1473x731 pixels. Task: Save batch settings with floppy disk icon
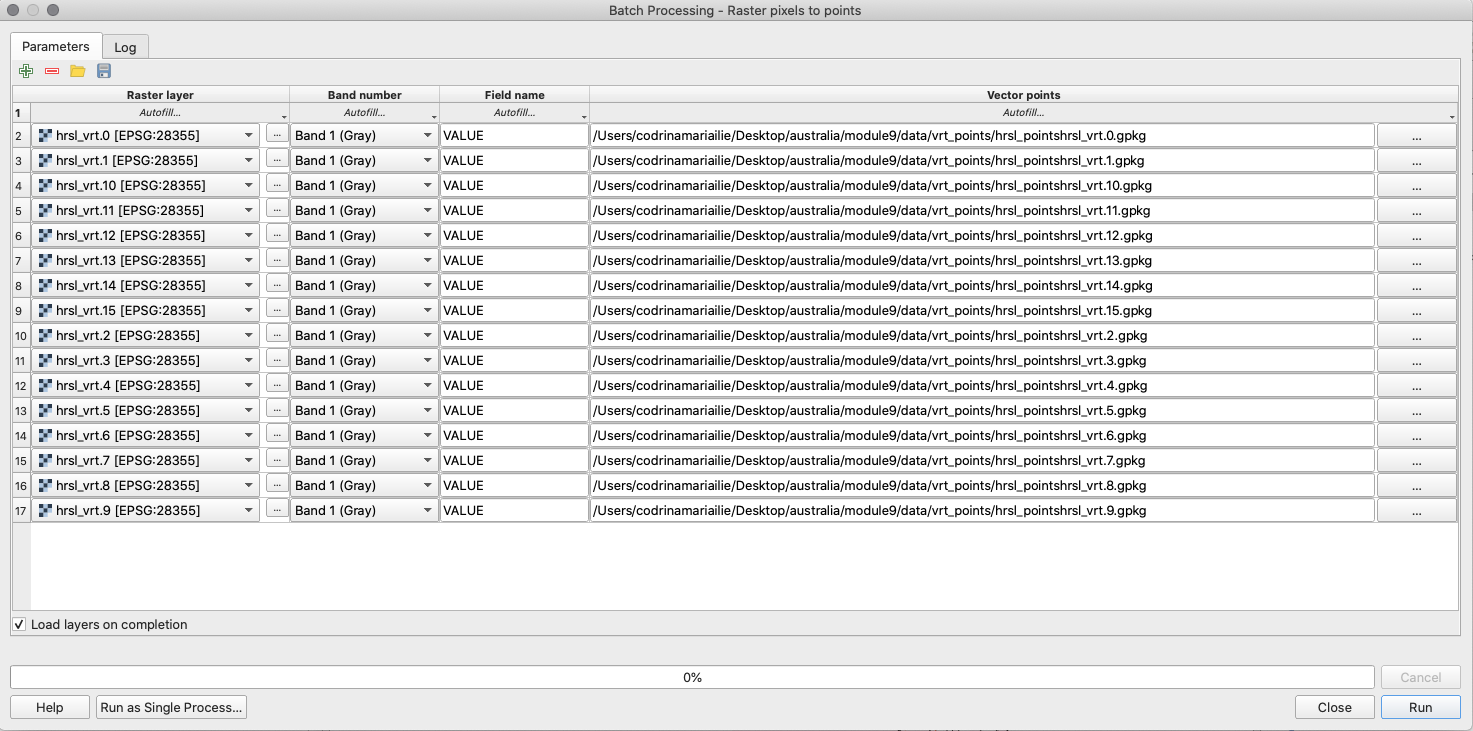[104, 71]
